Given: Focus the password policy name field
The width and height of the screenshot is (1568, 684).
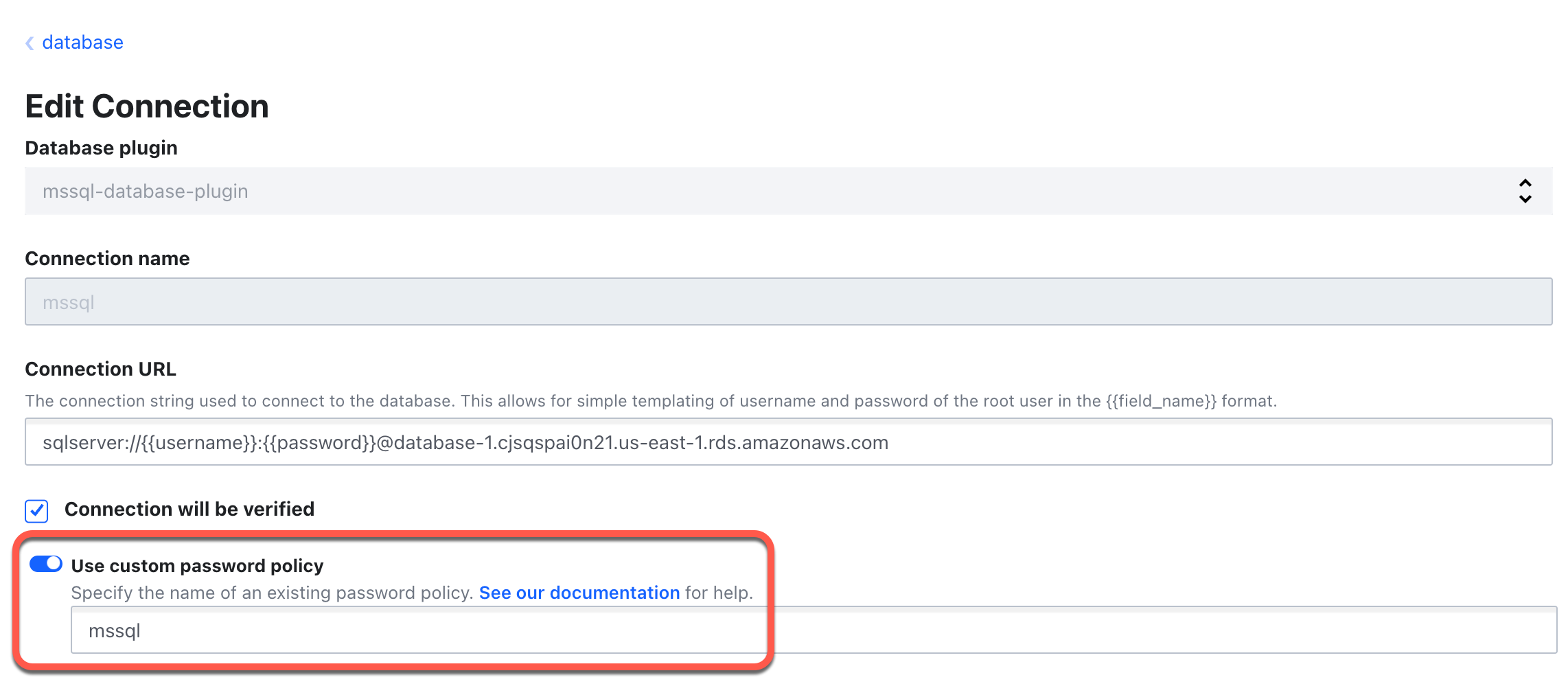Looking at the screenshot, I should [x=813, y=630].
